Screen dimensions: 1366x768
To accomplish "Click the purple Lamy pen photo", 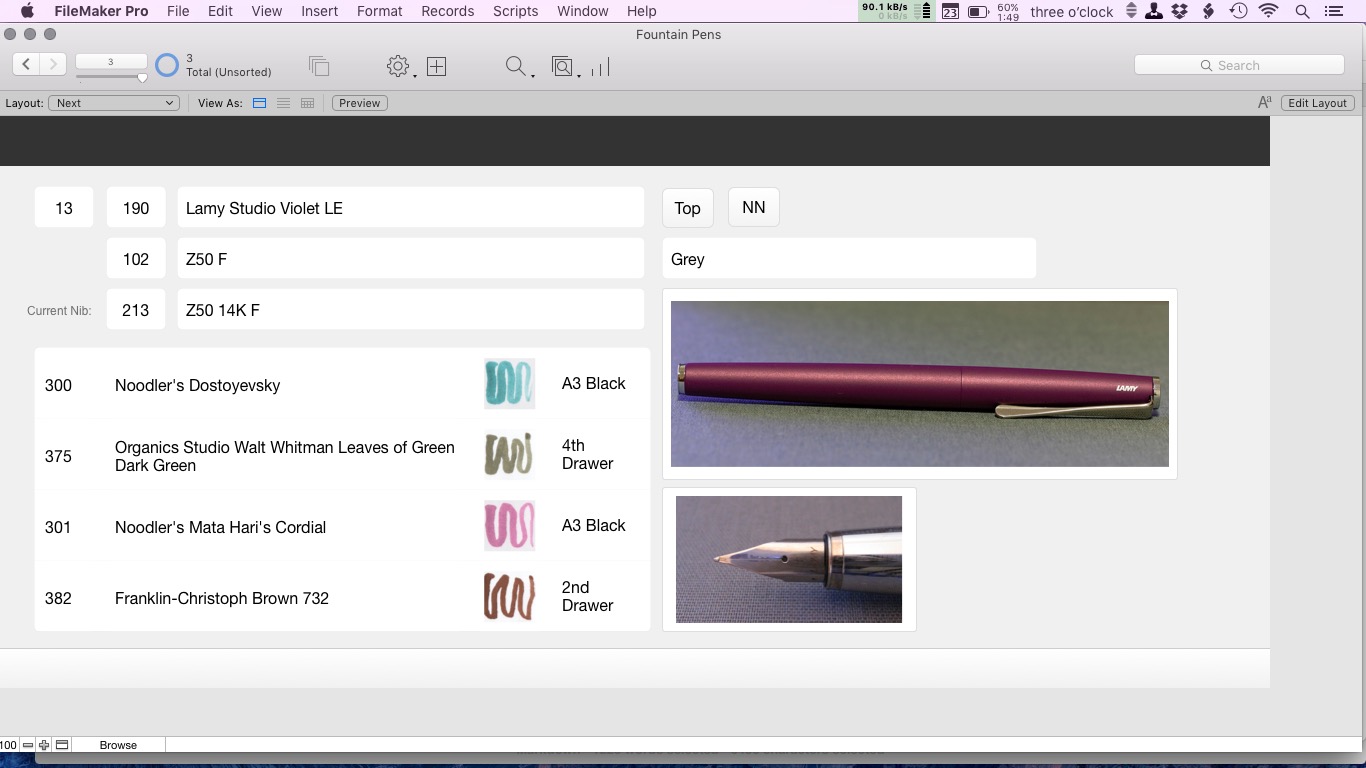I will click(x=920, y=384).
